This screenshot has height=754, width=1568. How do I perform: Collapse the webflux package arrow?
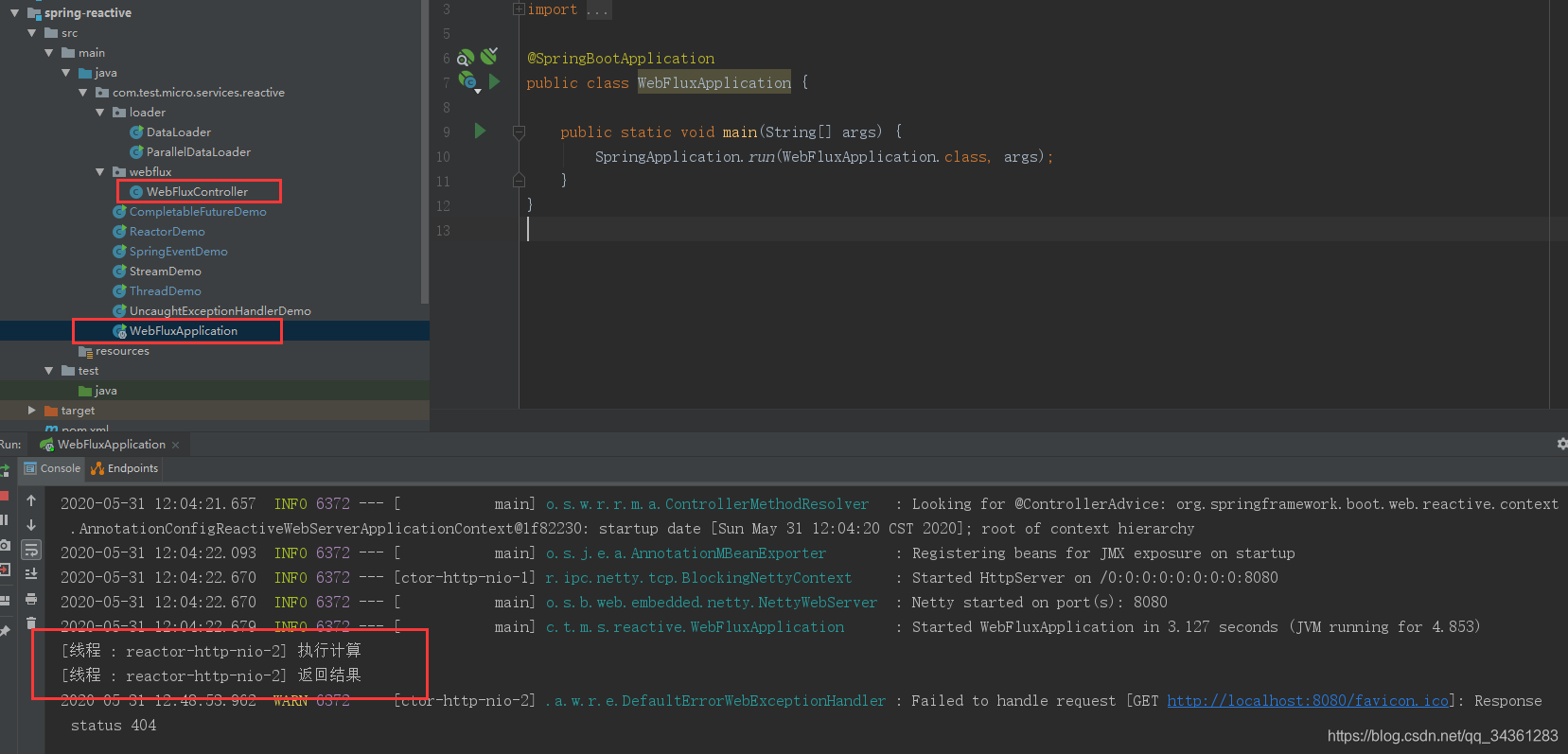99,172
